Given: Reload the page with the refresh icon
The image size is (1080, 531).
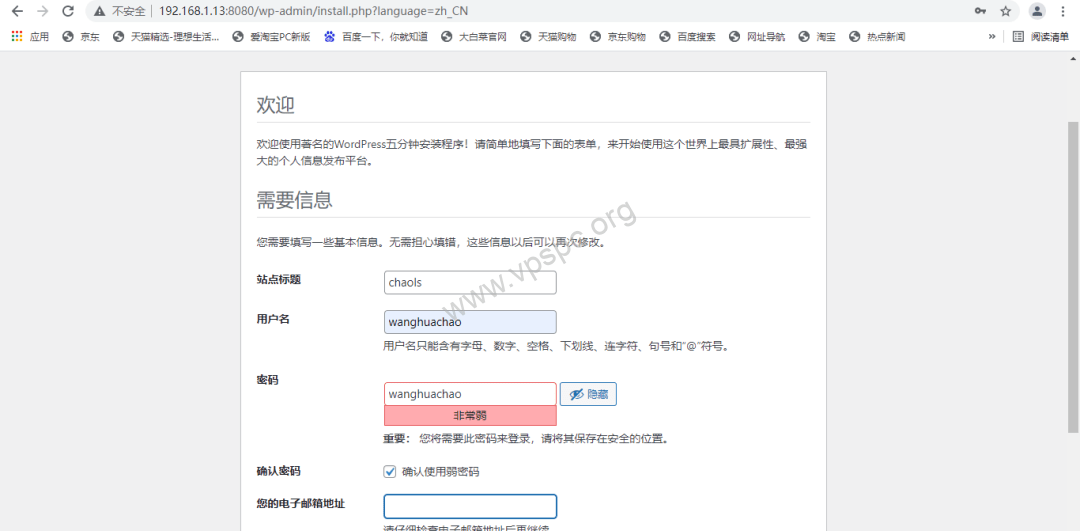Looking at the screenshot, I should pos(68,11).
